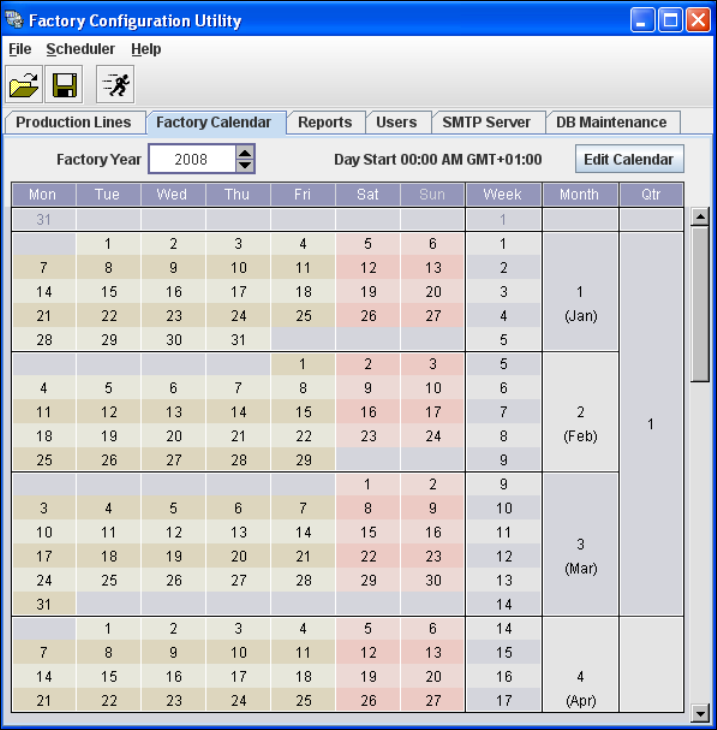Maximize the Factory Configuration Utility window
The height and width of the screenshot is (730, 717).
pyautogui.click(x=670, y=20)
